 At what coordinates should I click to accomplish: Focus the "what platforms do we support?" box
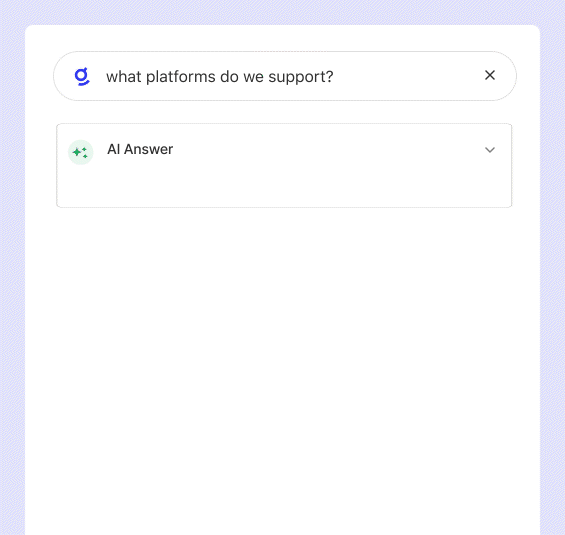[285, 76]
